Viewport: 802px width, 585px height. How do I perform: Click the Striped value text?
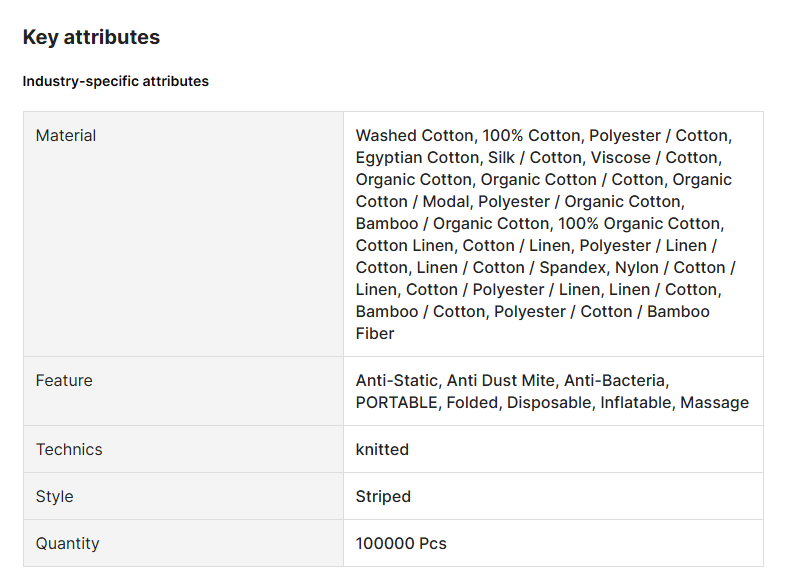(x=383, y=497)
